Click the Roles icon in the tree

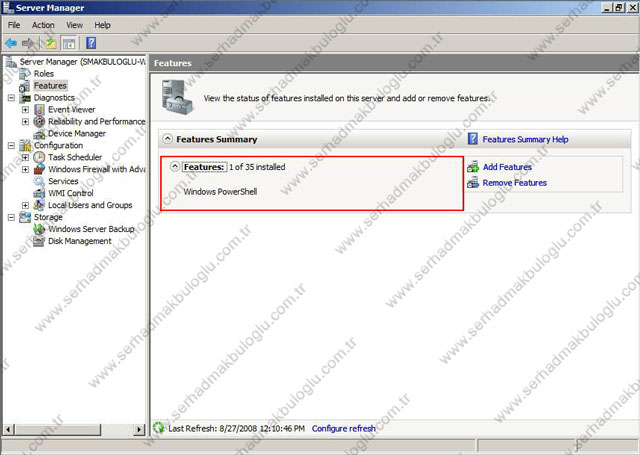pyautogui.click(x=25, y=73)
